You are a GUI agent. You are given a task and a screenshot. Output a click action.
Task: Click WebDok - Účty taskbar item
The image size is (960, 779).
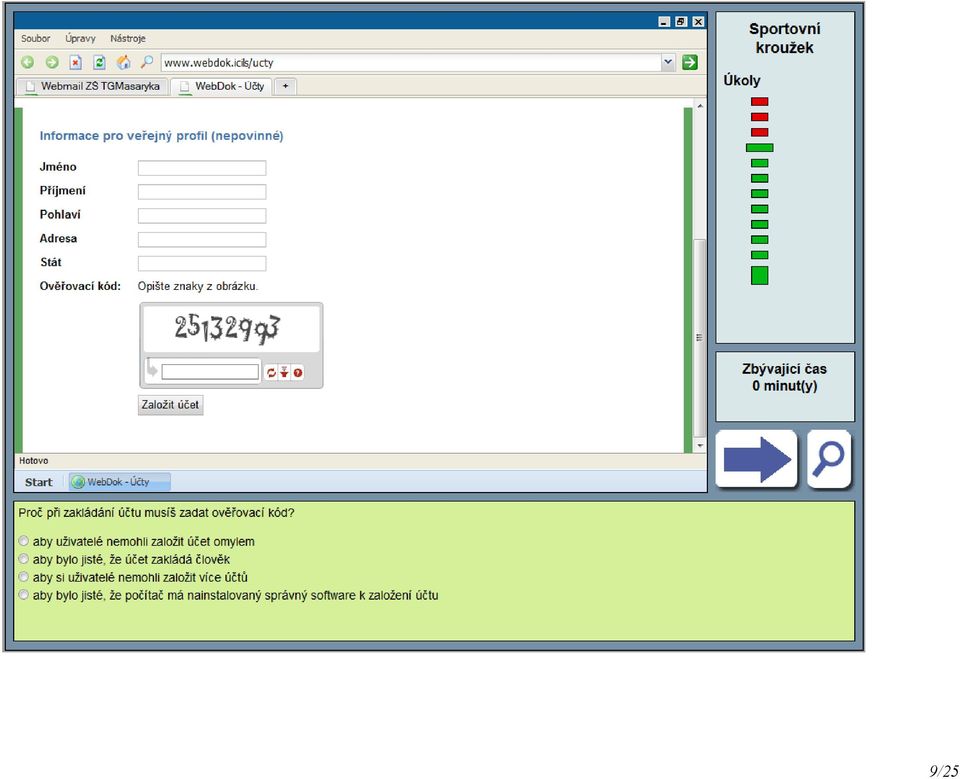click(119, 483)
